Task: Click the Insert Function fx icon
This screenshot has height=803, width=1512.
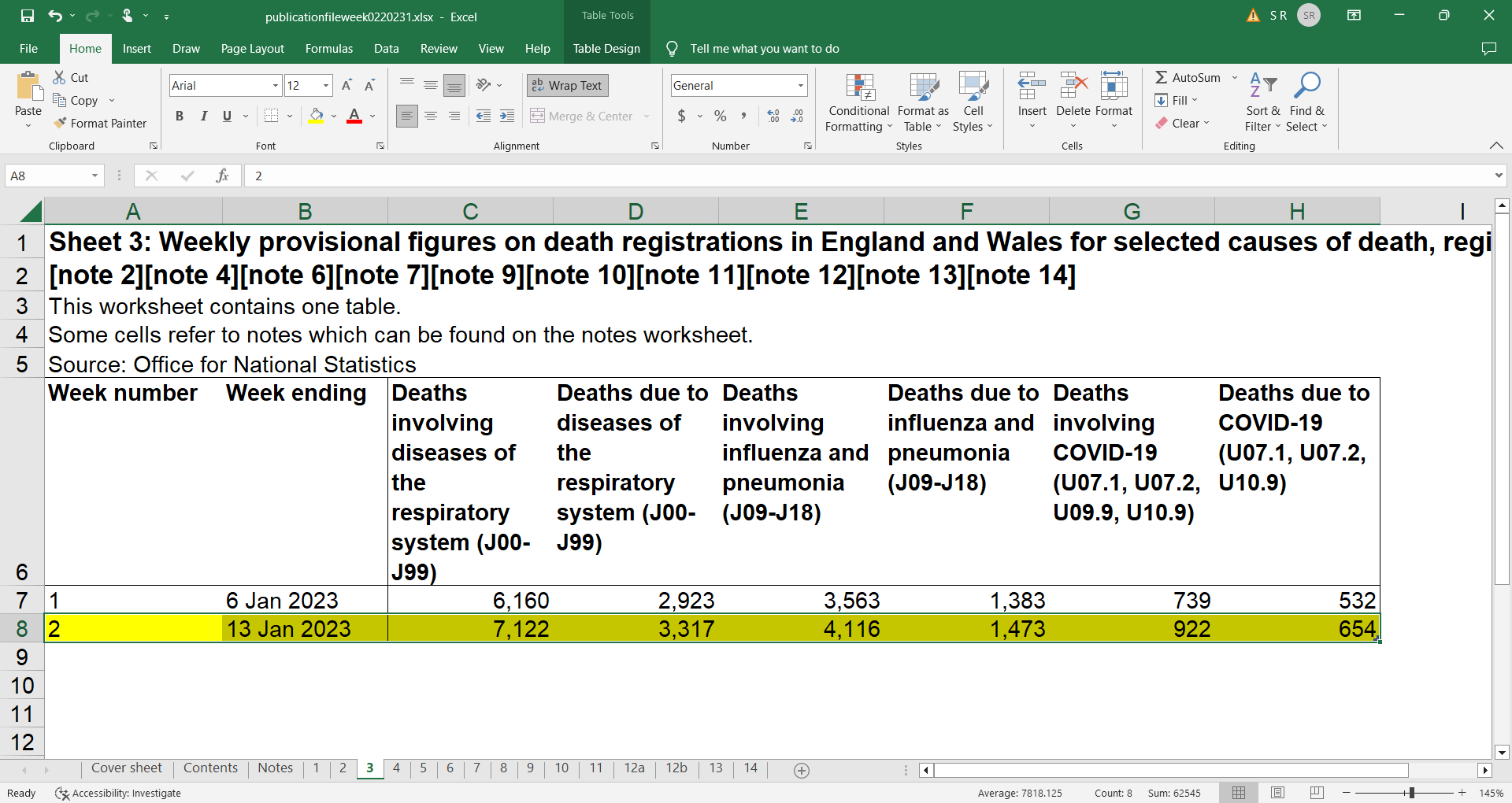Action: tap(222, 176)
